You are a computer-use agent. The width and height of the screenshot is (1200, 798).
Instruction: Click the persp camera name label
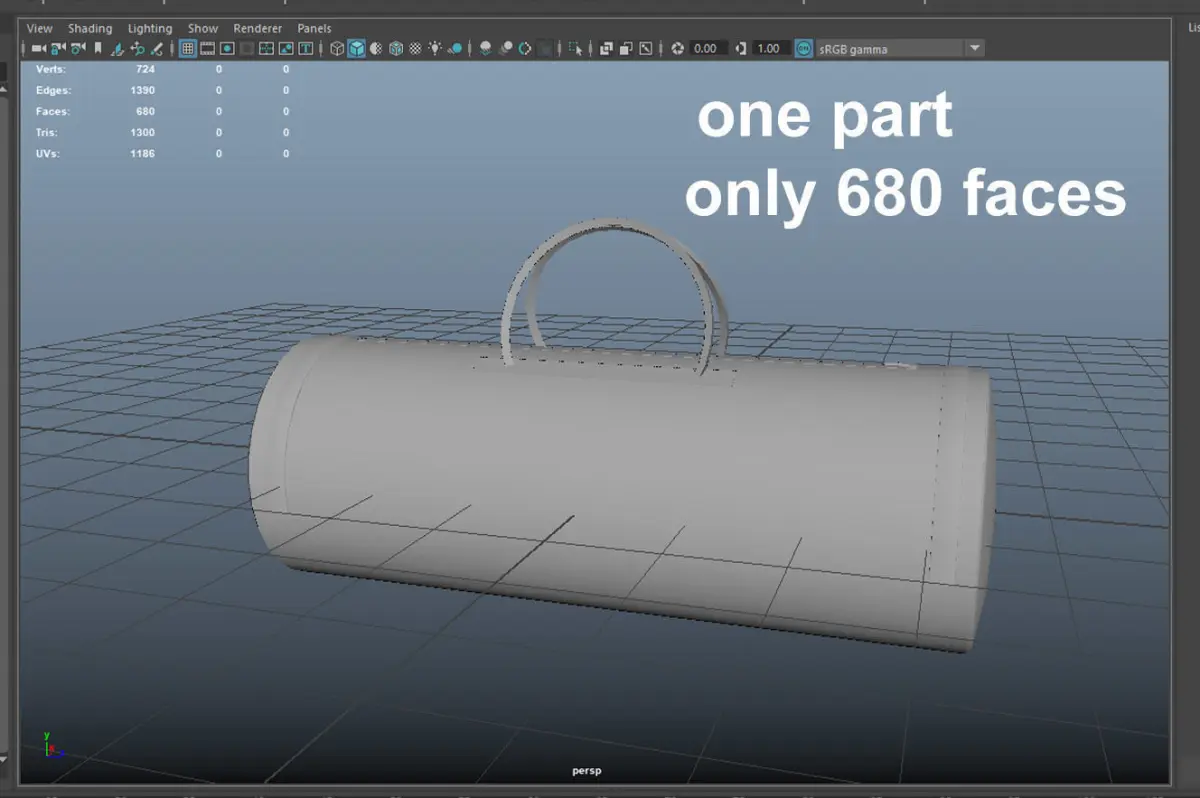point(586,771)
